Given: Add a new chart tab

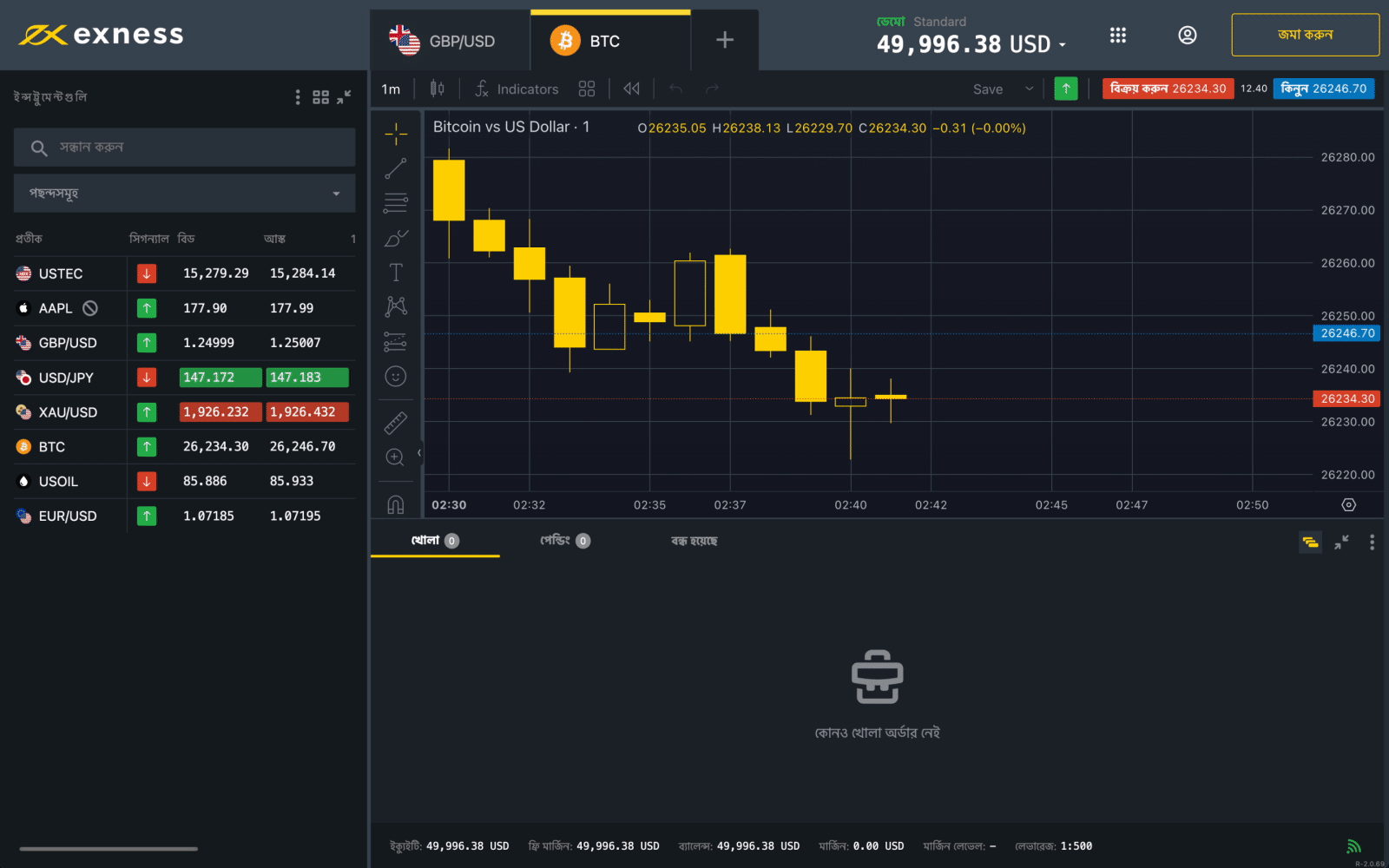Looking at the screenshot, I should (x=725, y=40).
